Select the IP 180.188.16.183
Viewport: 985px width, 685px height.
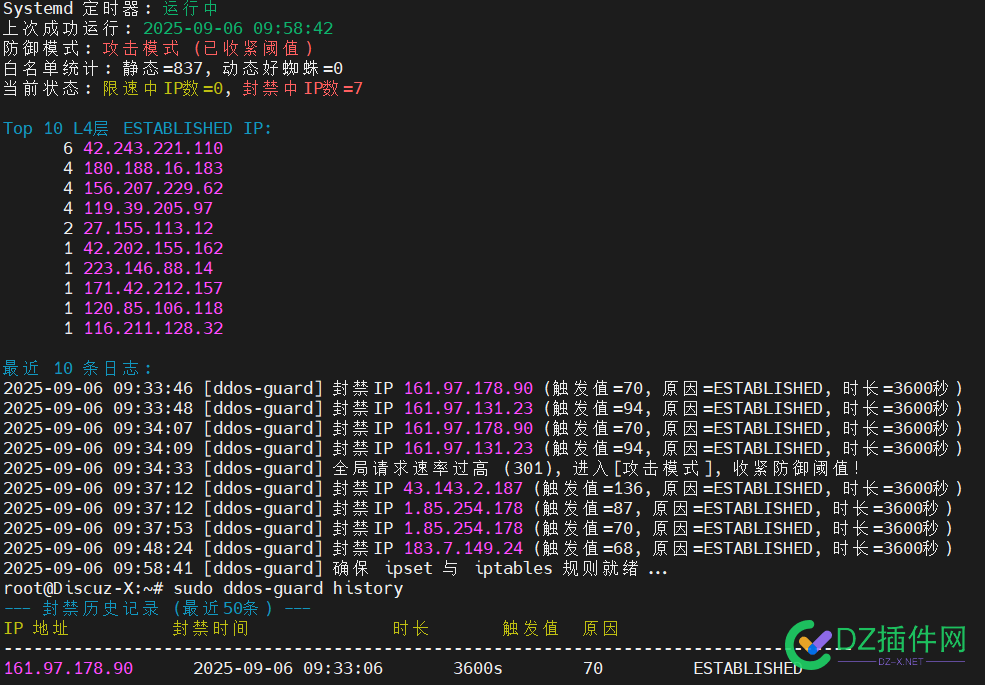coord(153,168)
